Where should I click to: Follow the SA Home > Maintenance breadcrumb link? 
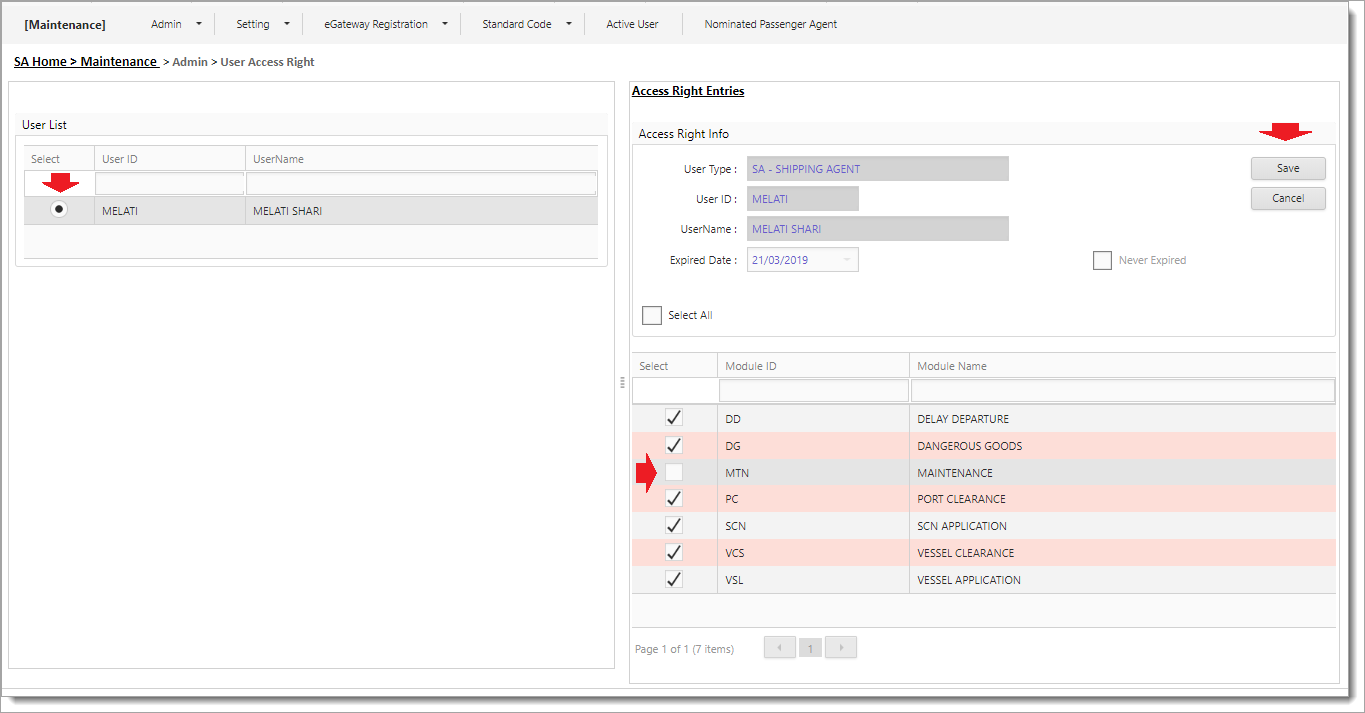(85, 62)
